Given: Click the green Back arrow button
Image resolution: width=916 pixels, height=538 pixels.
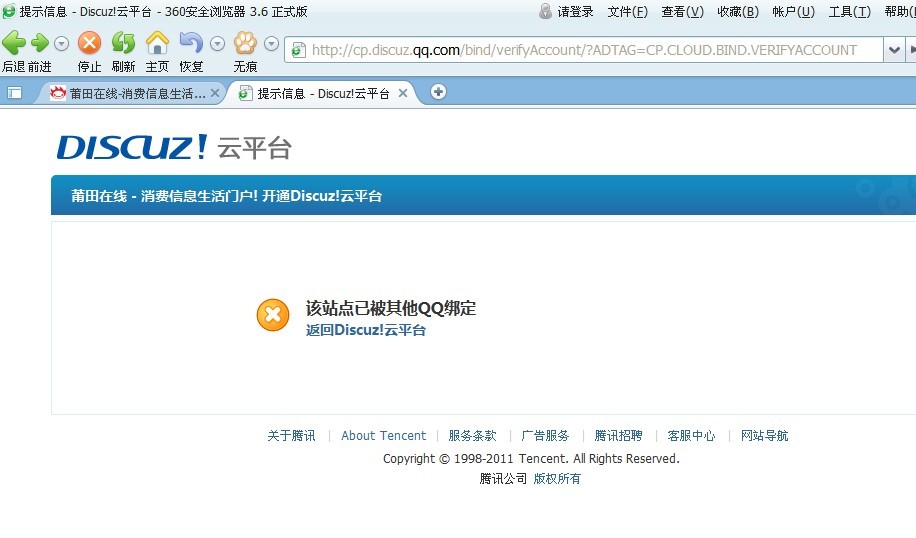Looking at the screenshot, I should pyautogui.click(x=14, y=43).
